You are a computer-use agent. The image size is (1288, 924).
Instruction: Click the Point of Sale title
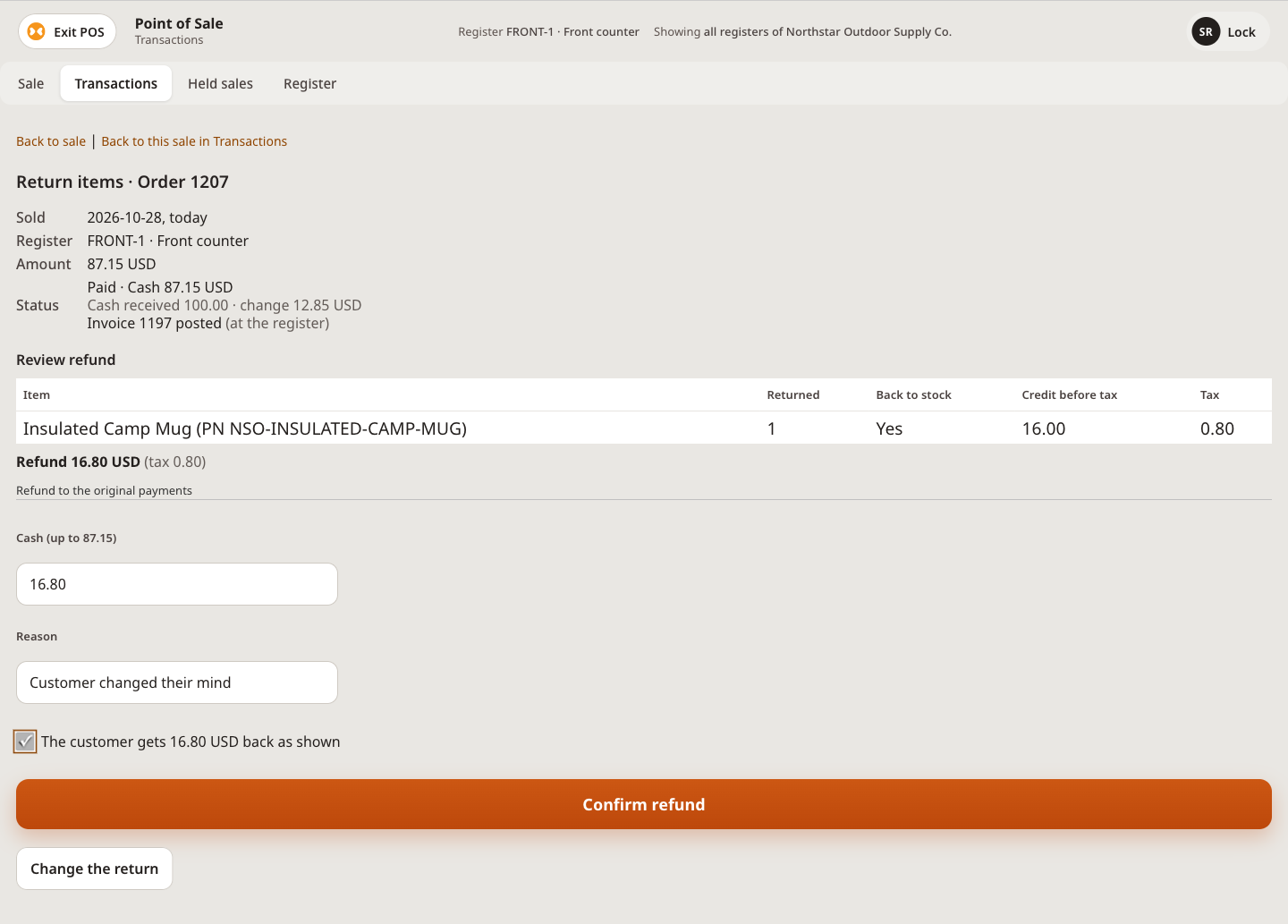[x=179, y=24]
